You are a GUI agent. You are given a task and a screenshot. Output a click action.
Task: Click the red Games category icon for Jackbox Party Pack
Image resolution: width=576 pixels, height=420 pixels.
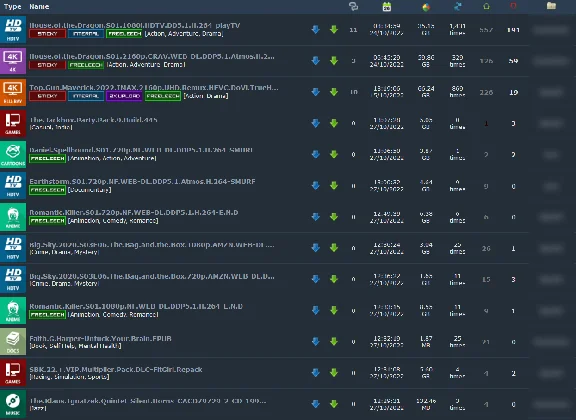[13, 123]
